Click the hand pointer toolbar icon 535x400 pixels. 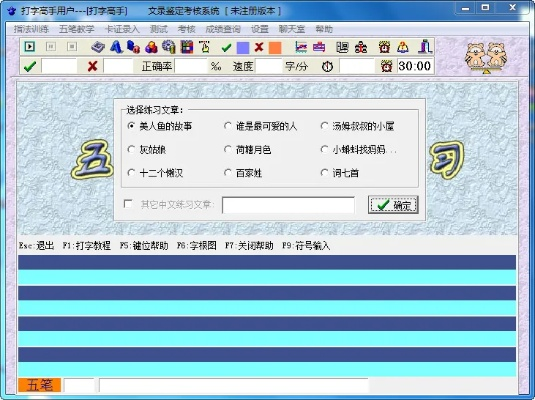pos(205,47)
